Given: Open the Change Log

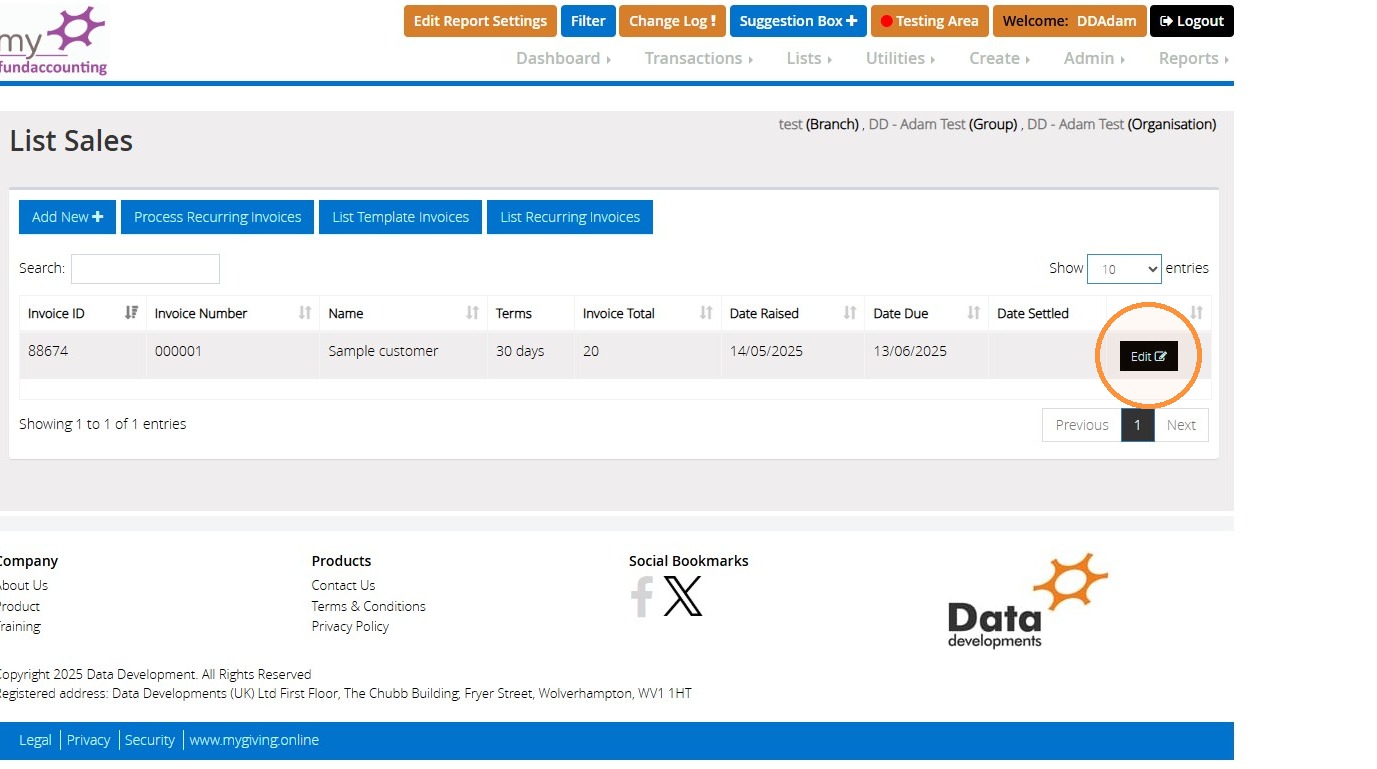Looking at the screenshot, I should [x=672, y=21].
